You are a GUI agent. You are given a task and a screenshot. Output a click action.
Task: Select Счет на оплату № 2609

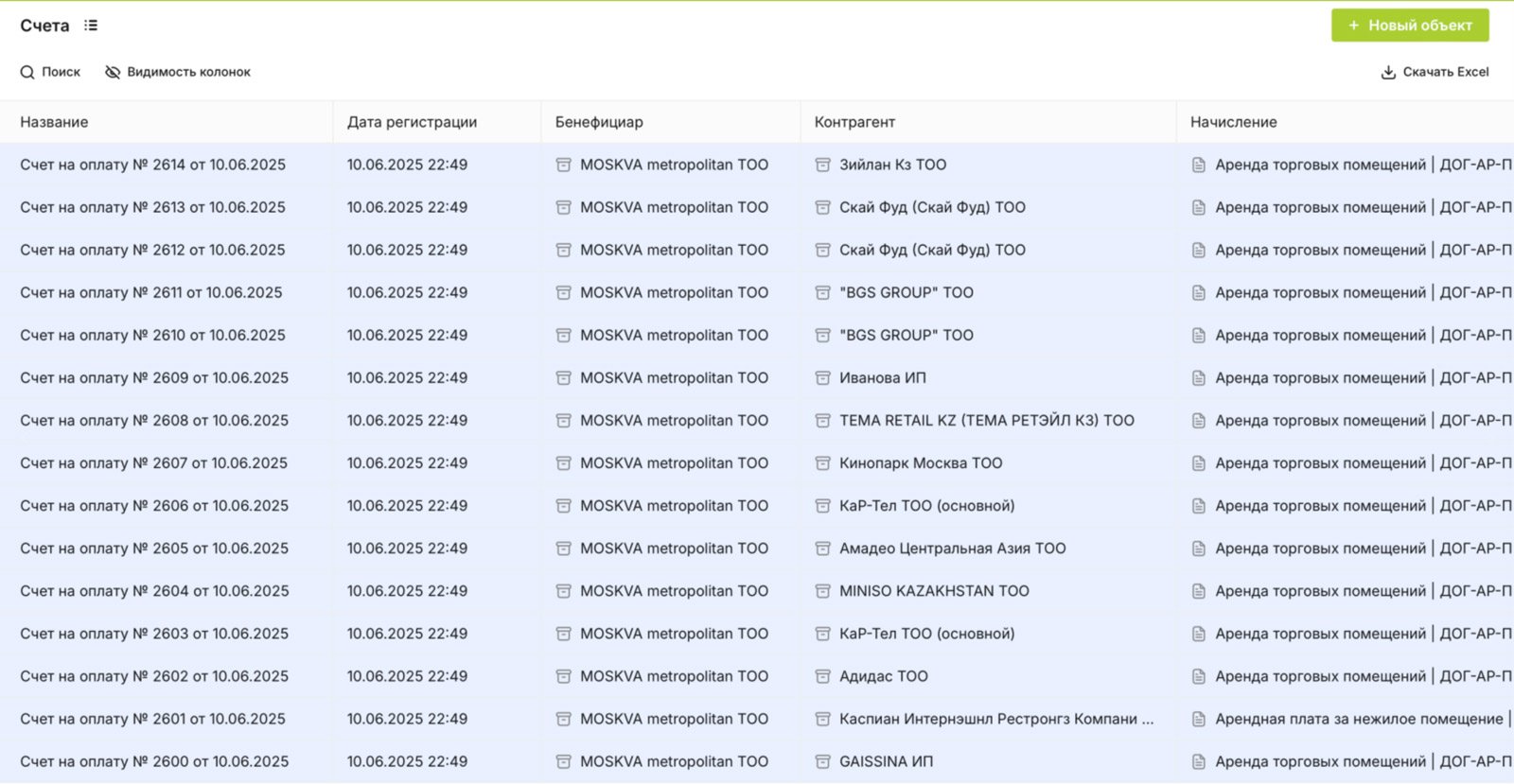click(154, 378)
